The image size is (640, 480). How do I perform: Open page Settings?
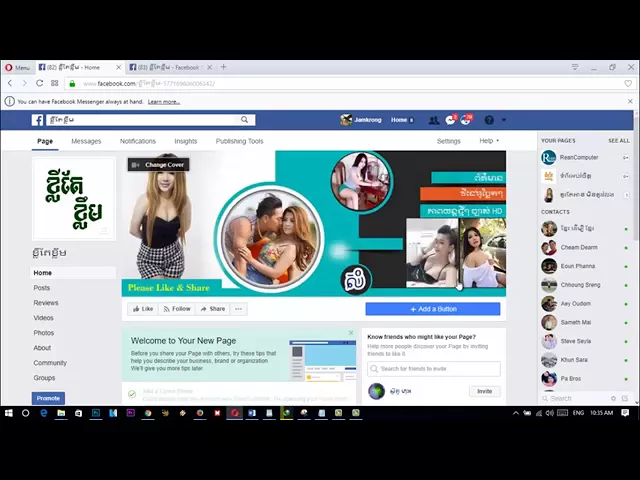coord(449,141)
